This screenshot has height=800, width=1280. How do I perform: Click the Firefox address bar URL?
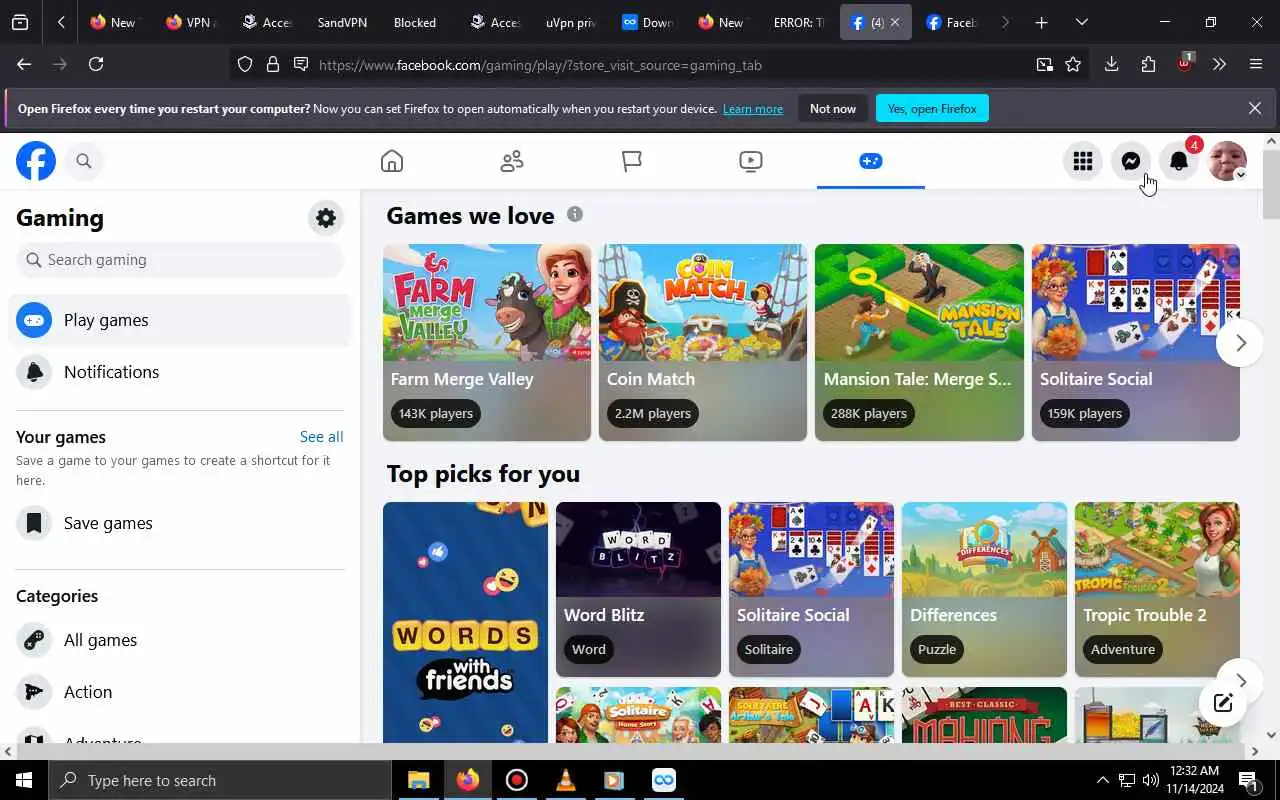[x=540, y=65]
